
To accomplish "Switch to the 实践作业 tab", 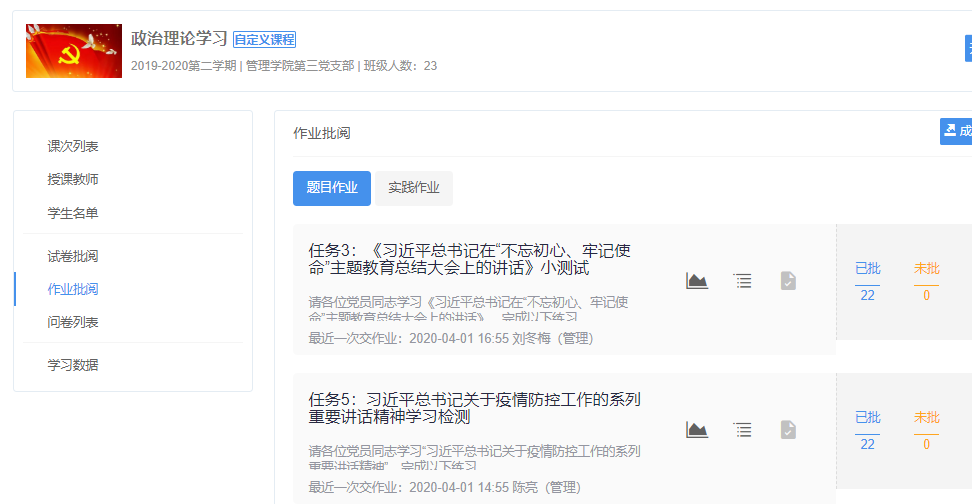I will (414, 188).
